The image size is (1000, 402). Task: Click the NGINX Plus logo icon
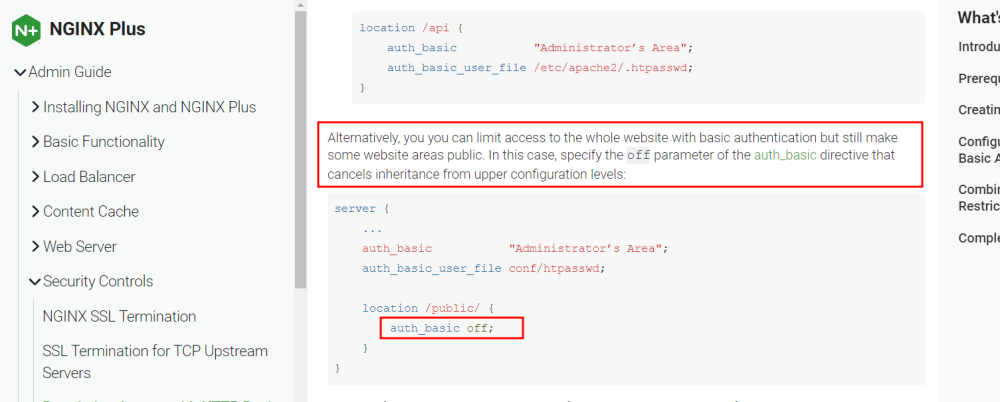(x=26, y=29)
